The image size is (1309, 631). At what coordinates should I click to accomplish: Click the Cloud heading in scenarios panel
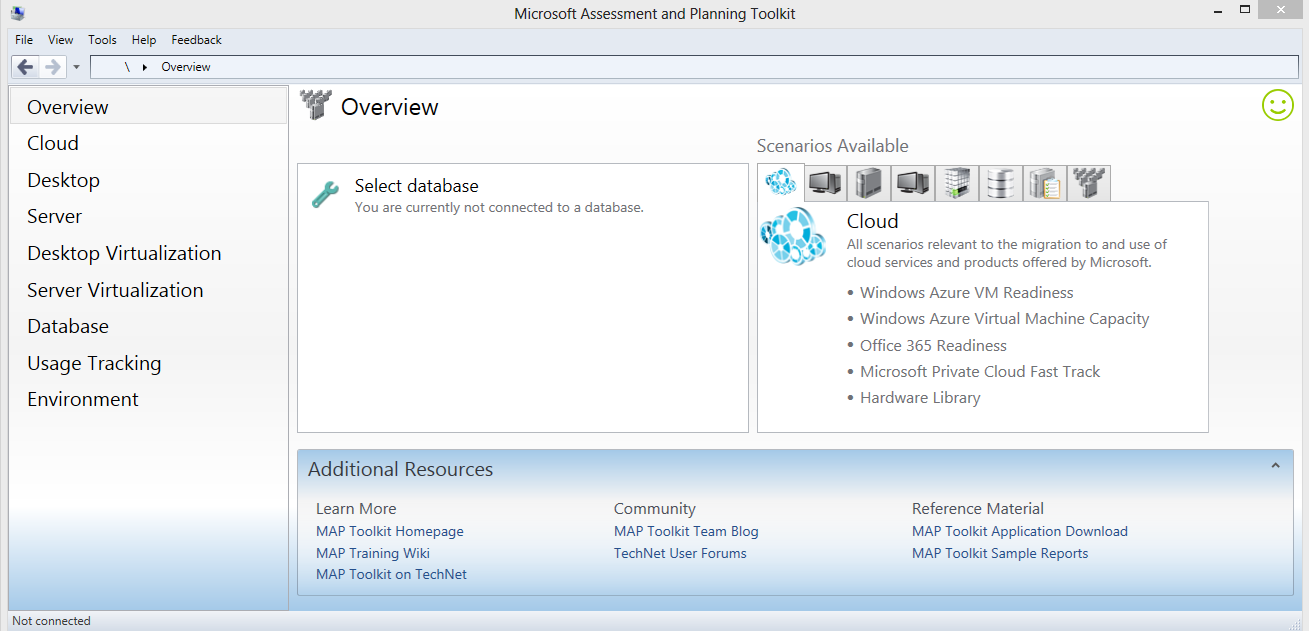(x=873, y=221)
